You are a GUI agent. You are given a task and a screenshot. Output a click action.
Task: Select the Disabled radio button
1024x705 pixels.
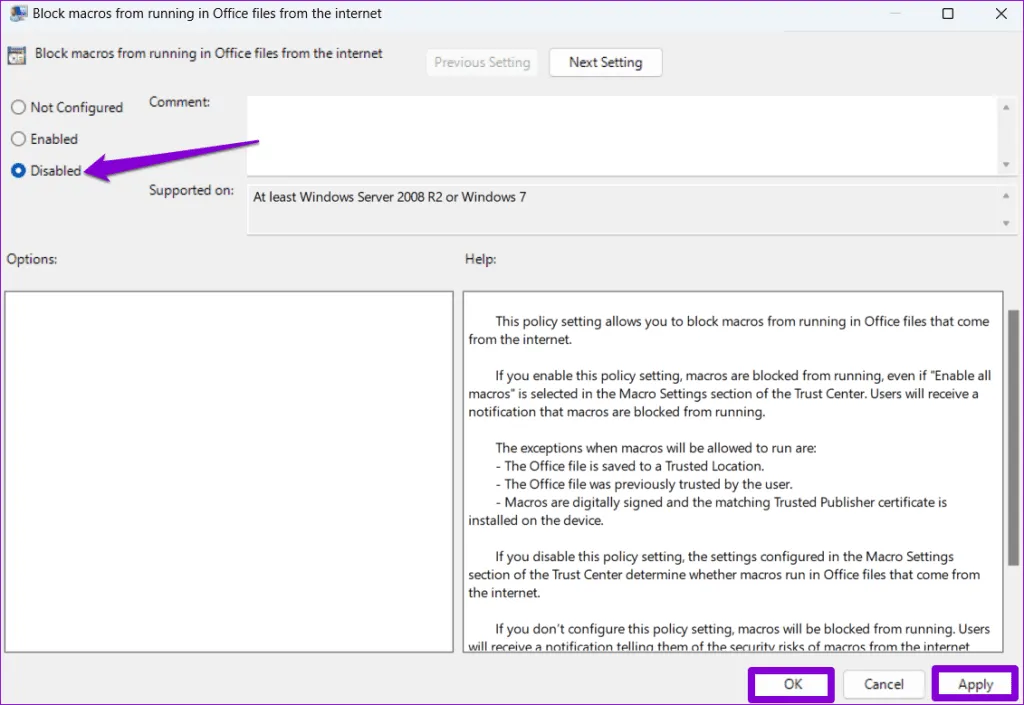pos(18,171)
